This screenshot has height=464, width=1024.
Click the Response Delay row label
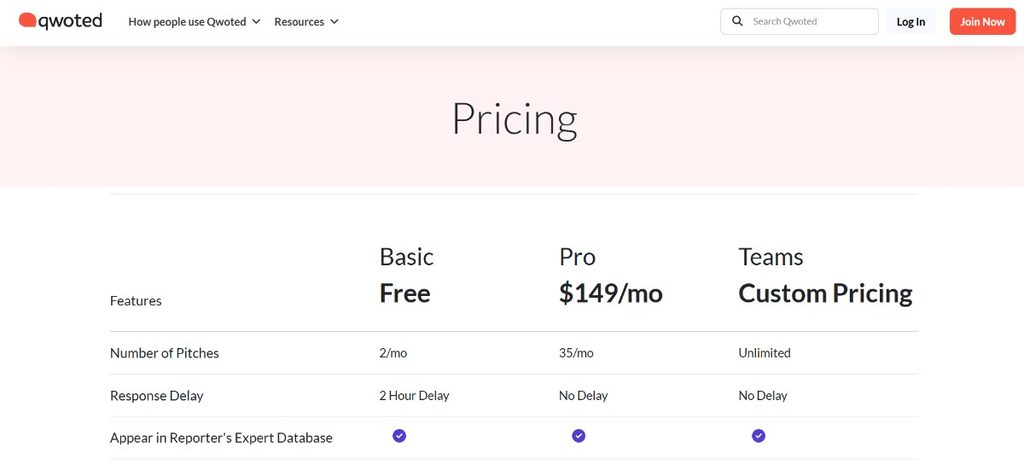coord(157,395)
